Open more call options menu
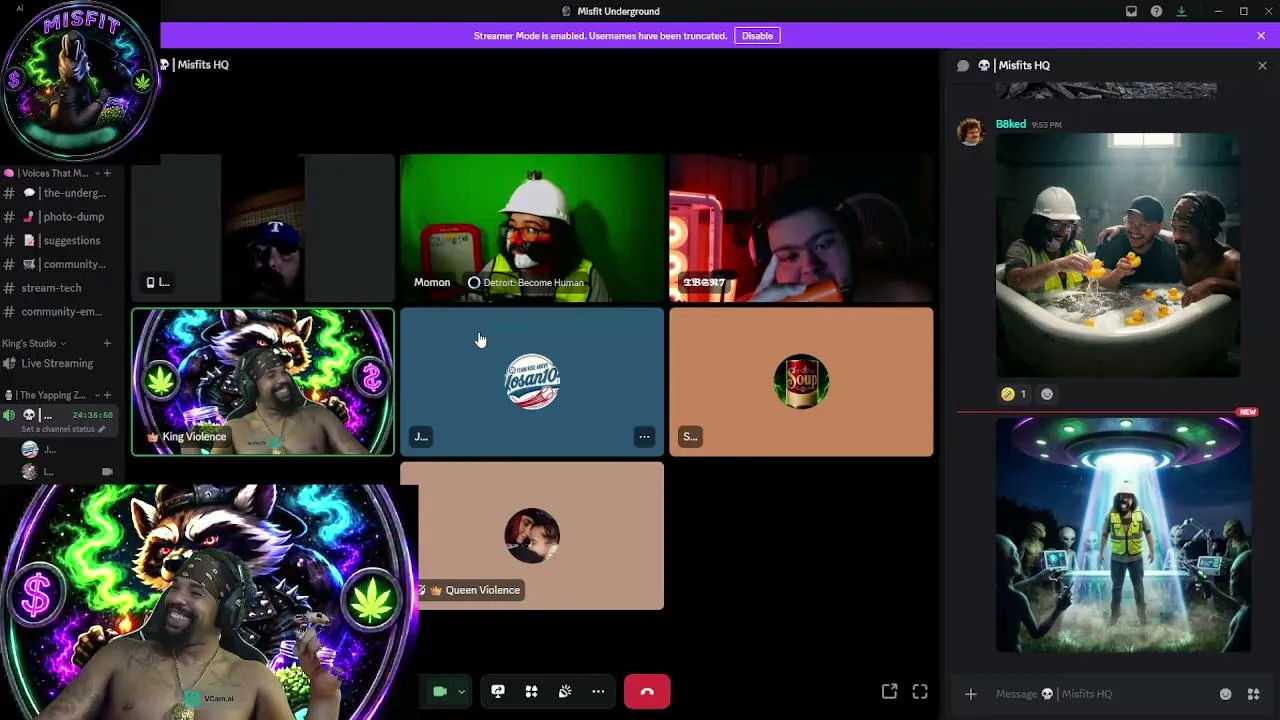Image resolution: width=1280 pixels, height=720 pixels. [x=598, y=691]
